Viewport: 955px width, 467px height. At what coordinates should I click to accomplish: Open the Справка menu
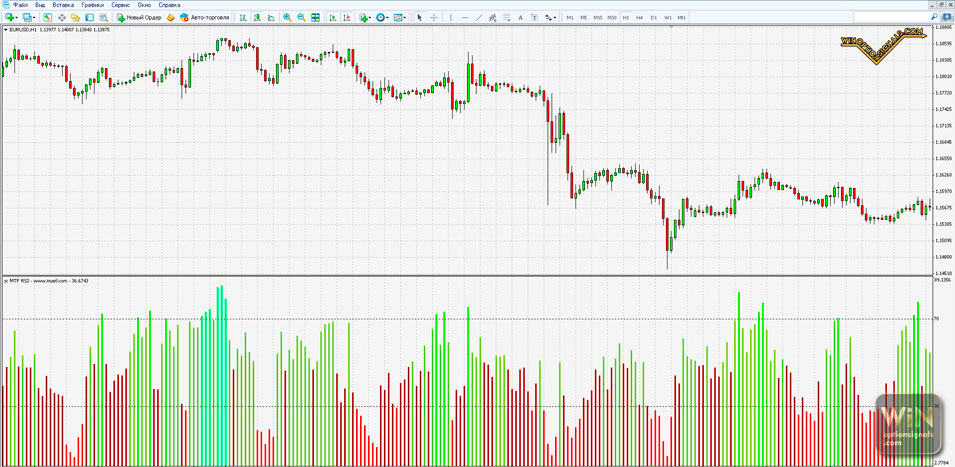(x=169, y=5)
